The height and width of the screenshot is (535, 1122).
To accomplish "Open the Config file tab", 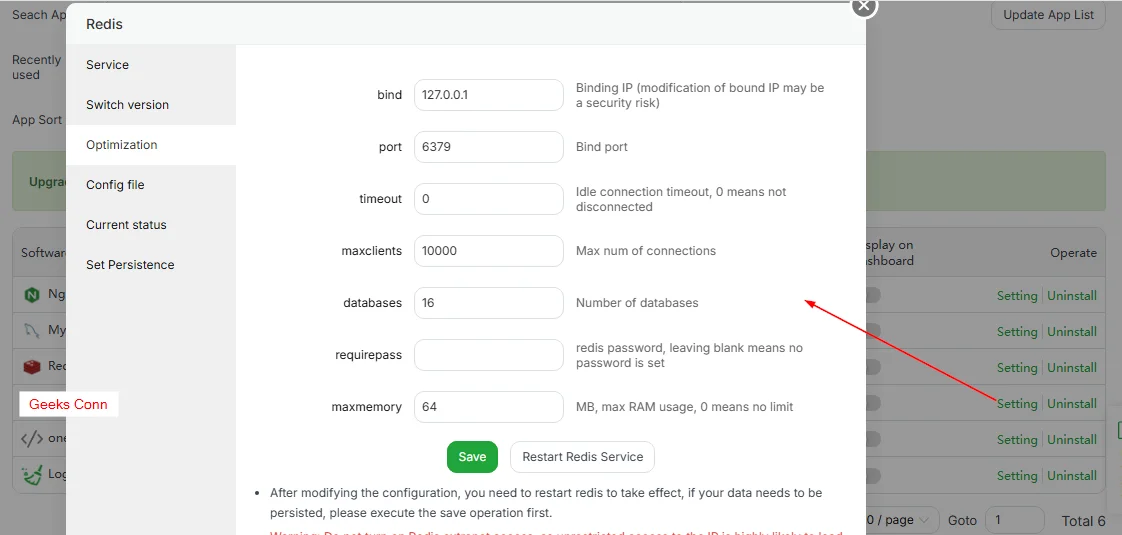I will (x=151, y=185).
